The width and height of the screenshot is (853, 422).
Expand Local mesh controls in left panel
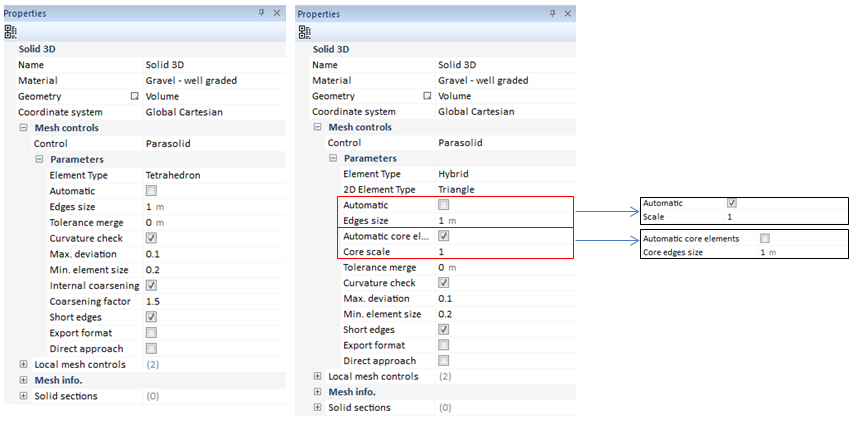click(x=24, y=364)
